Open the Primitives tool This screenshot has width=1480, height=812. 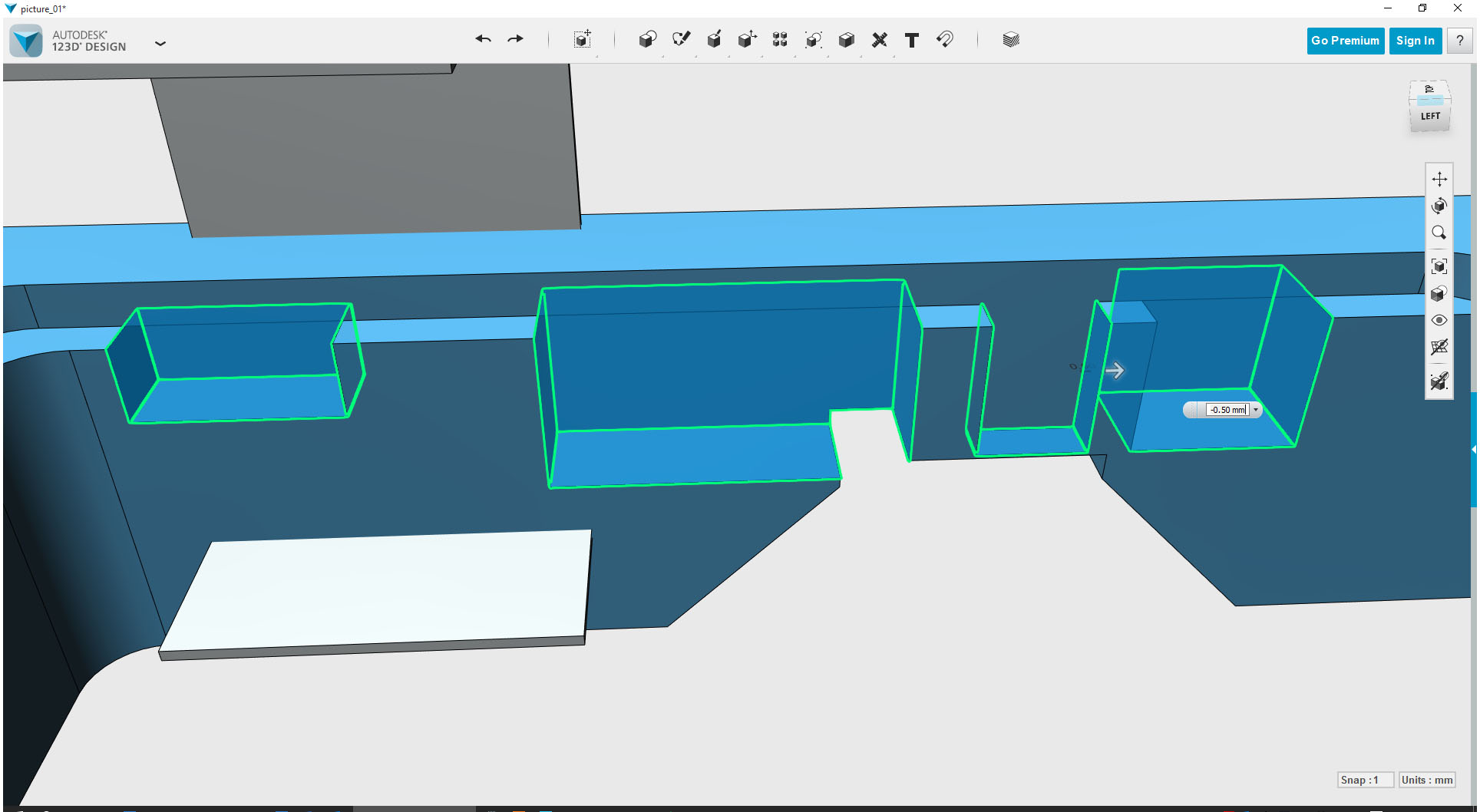tap(648, 40)
